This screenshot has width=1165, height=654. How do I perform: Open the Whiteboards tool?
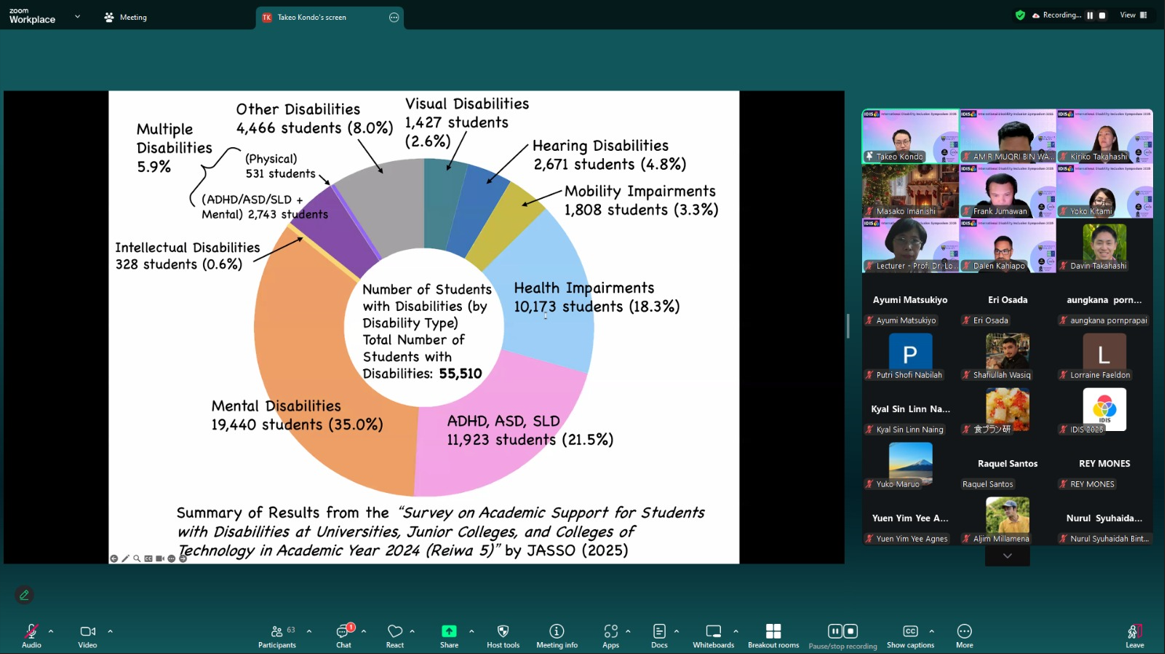click(x=713, y=634)
